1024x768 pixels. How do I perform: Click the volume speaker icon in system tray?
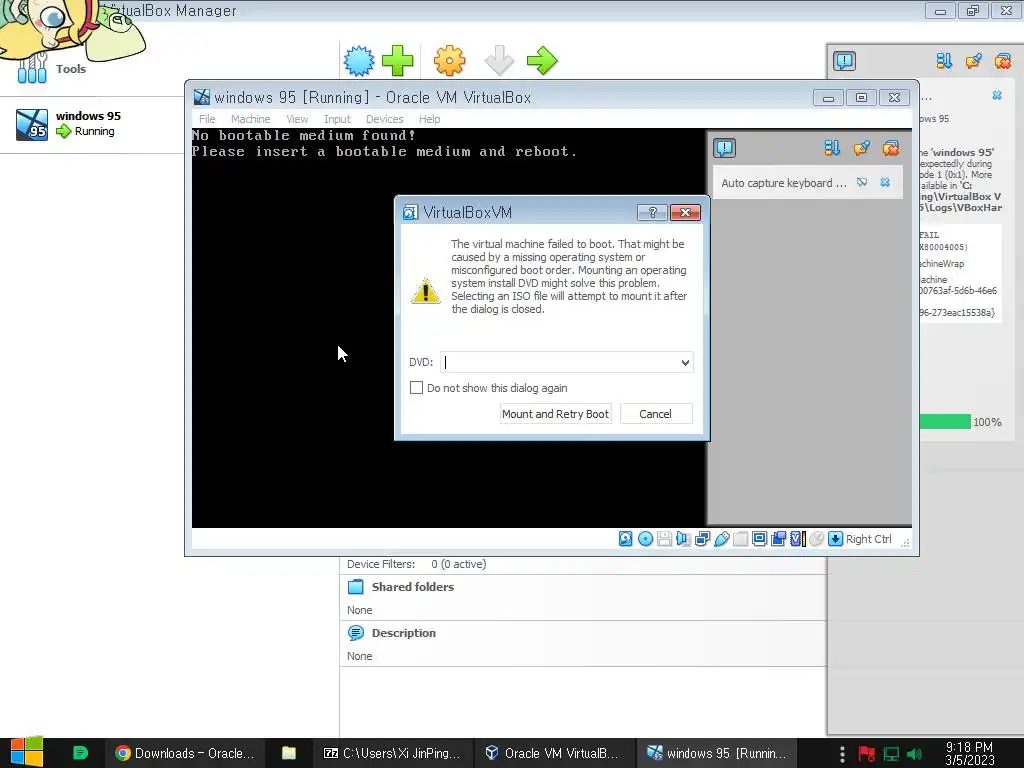tap(915, 754)
